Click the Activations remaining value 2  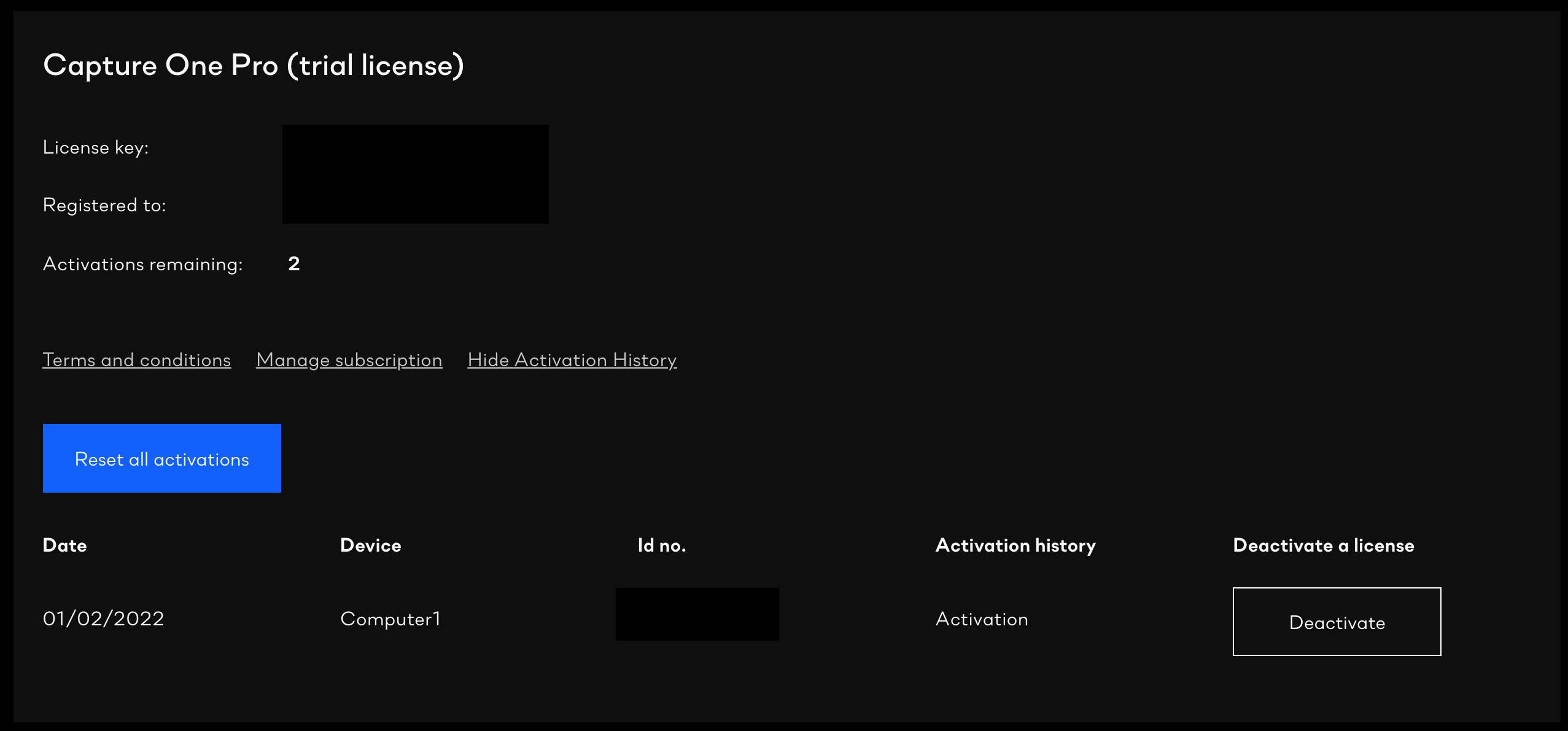coord(294,264)
